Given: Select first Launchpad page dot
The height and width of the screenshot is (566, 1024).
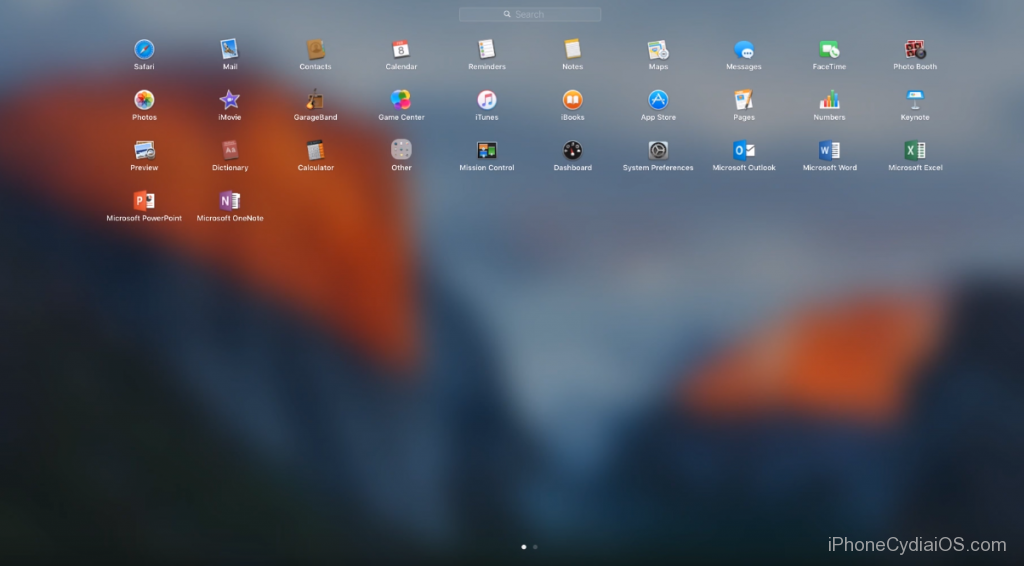Looking at the screenshot, I should 524,547.
